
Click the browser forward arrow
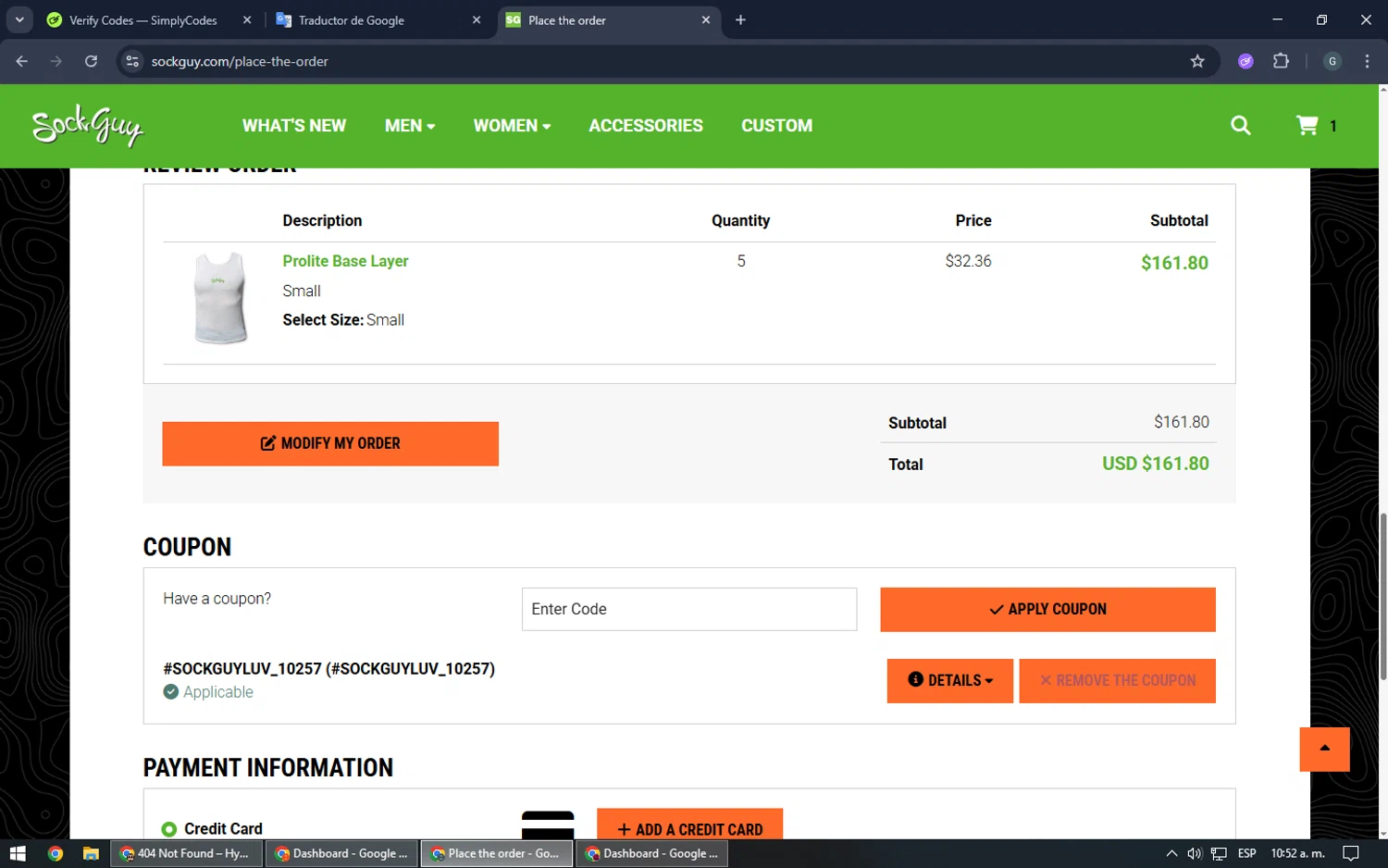click(56, 61)
